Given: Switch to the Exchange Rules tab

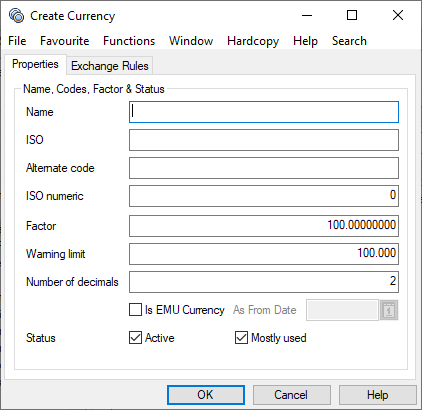Looking at the screenshot, I should (110, 66).
